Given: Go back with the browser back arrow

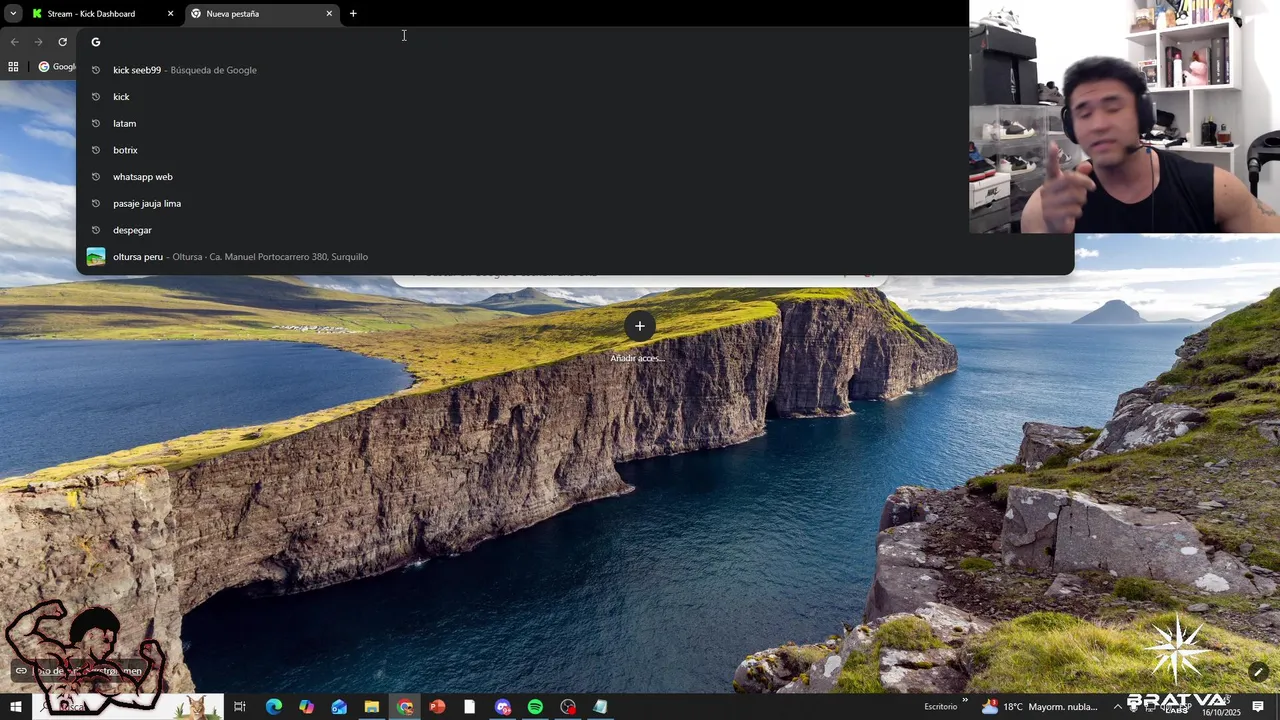Looking at the screenshot, I should point(14,42).
